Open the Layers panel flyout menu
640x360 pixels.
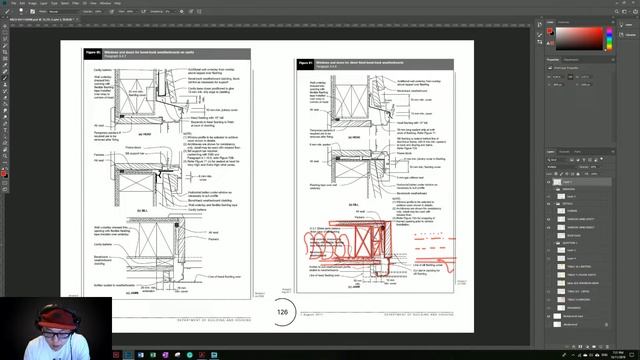point(613,151)
